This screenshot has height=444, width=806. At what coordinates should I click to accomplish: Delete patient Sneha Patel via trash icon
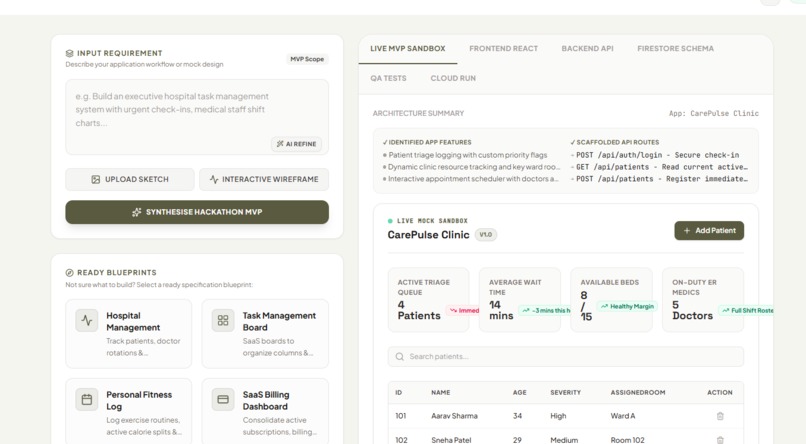point(720,440)
